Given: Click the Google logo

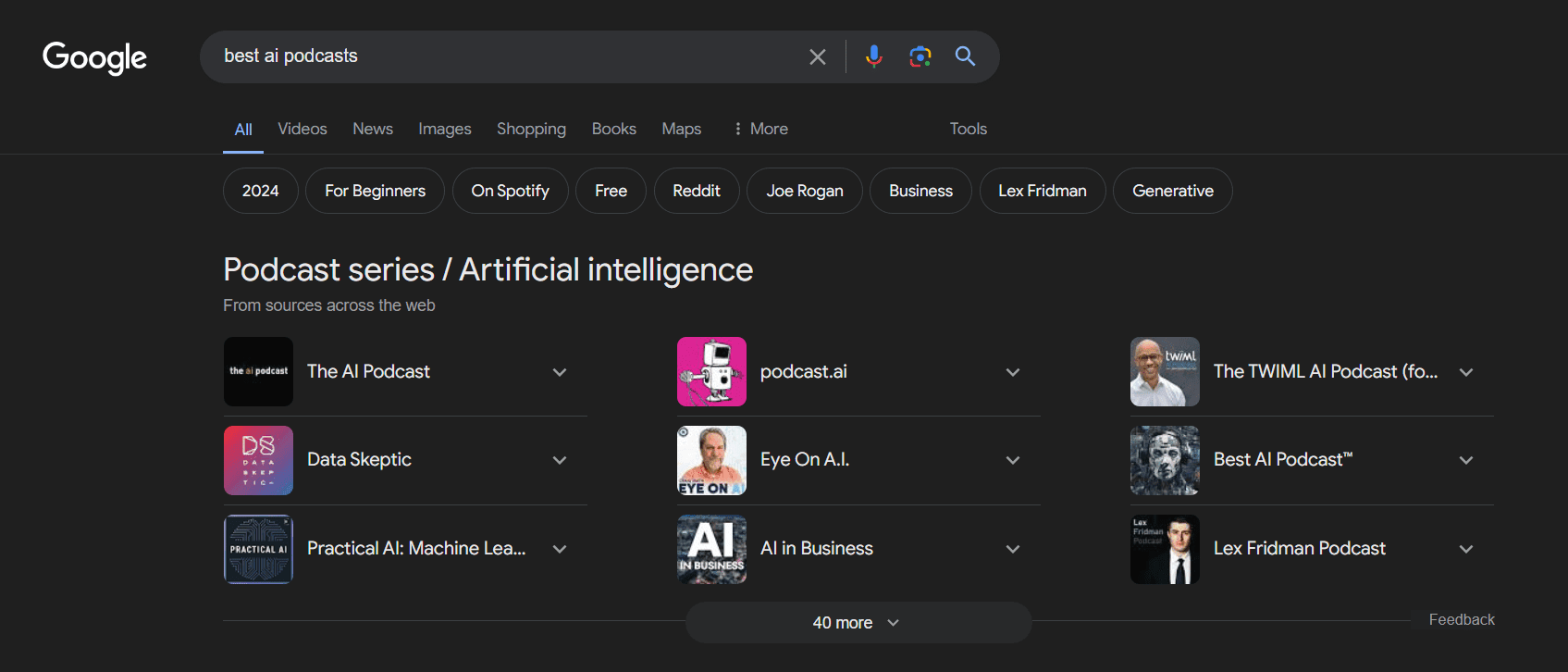Looking at the screenshot, I should 94,57.
